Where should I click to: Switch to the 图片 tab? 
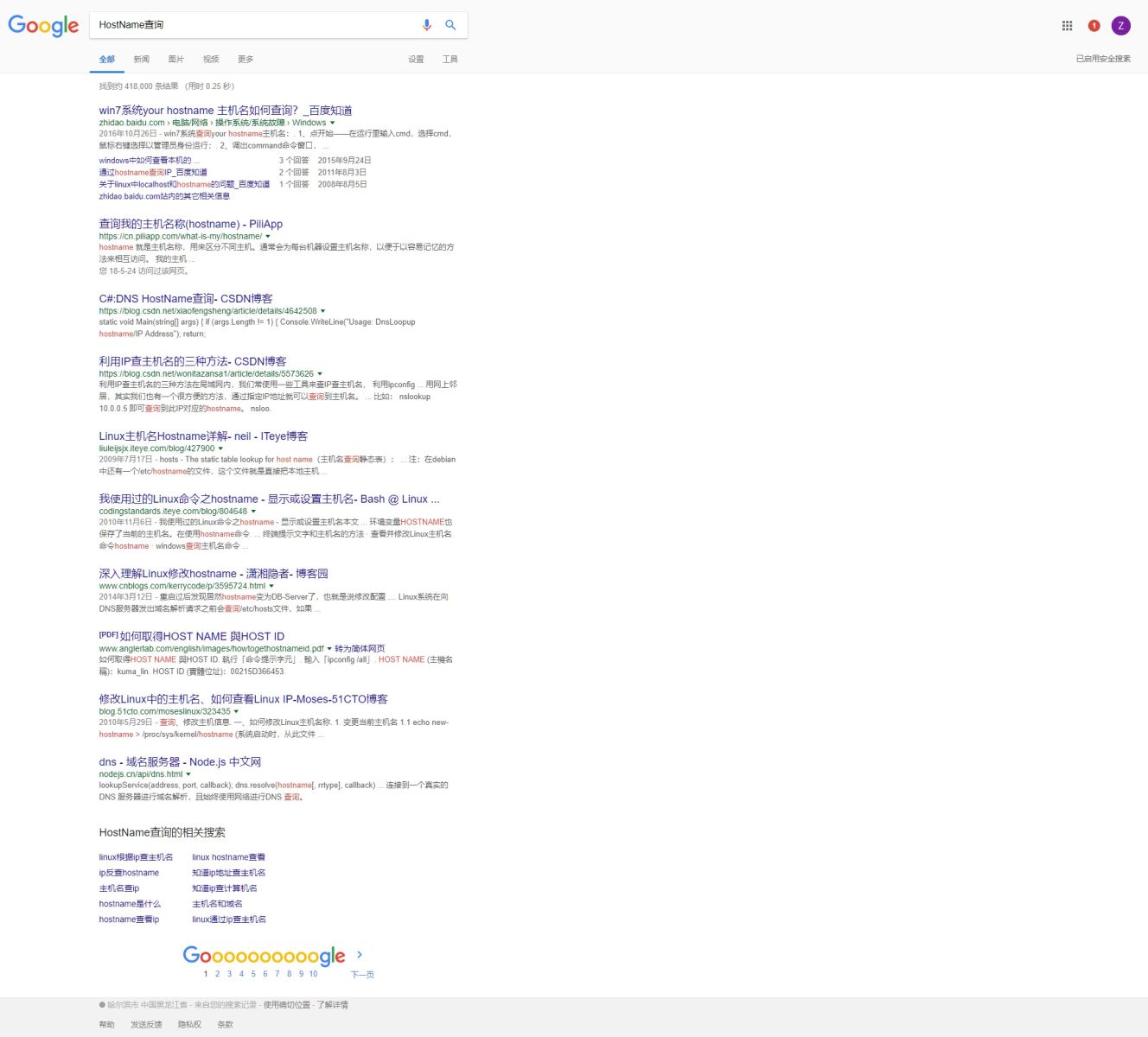coord(176,60)
